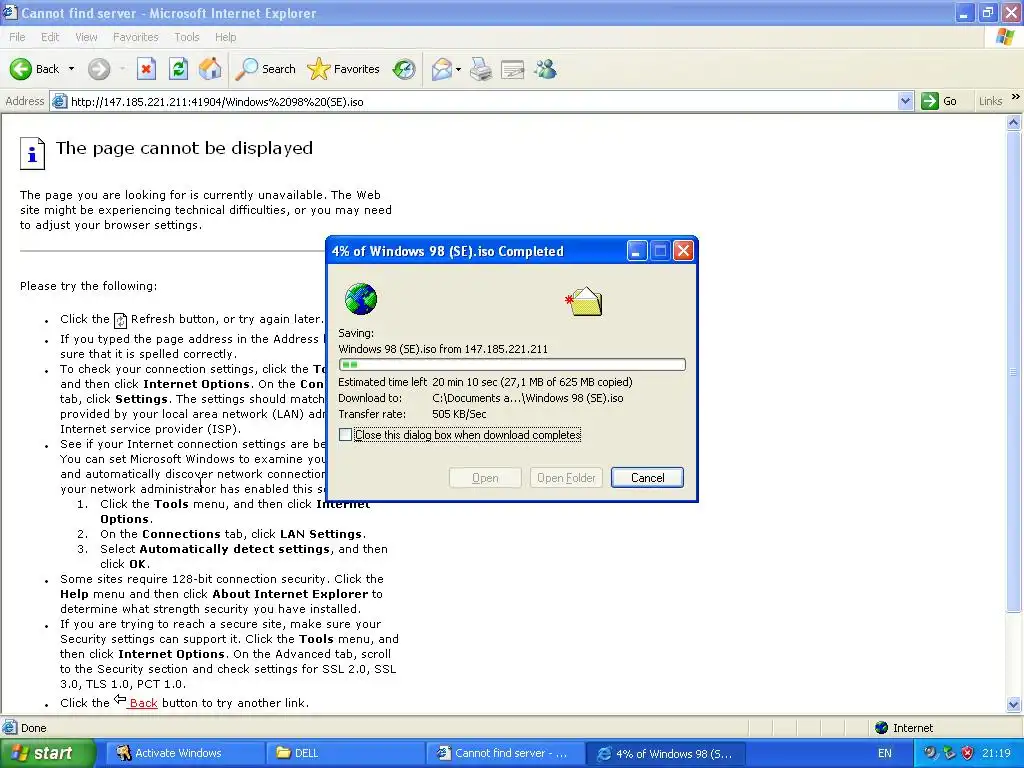Click in the Address URL field

(483, 101)
